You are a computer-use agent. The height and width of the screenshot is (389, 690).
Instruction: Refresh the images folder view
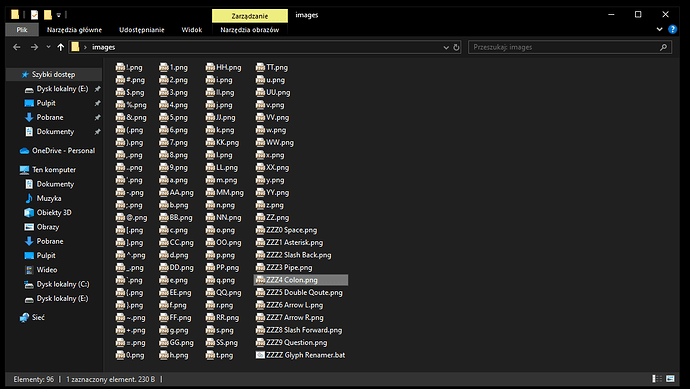pos(456,47)
